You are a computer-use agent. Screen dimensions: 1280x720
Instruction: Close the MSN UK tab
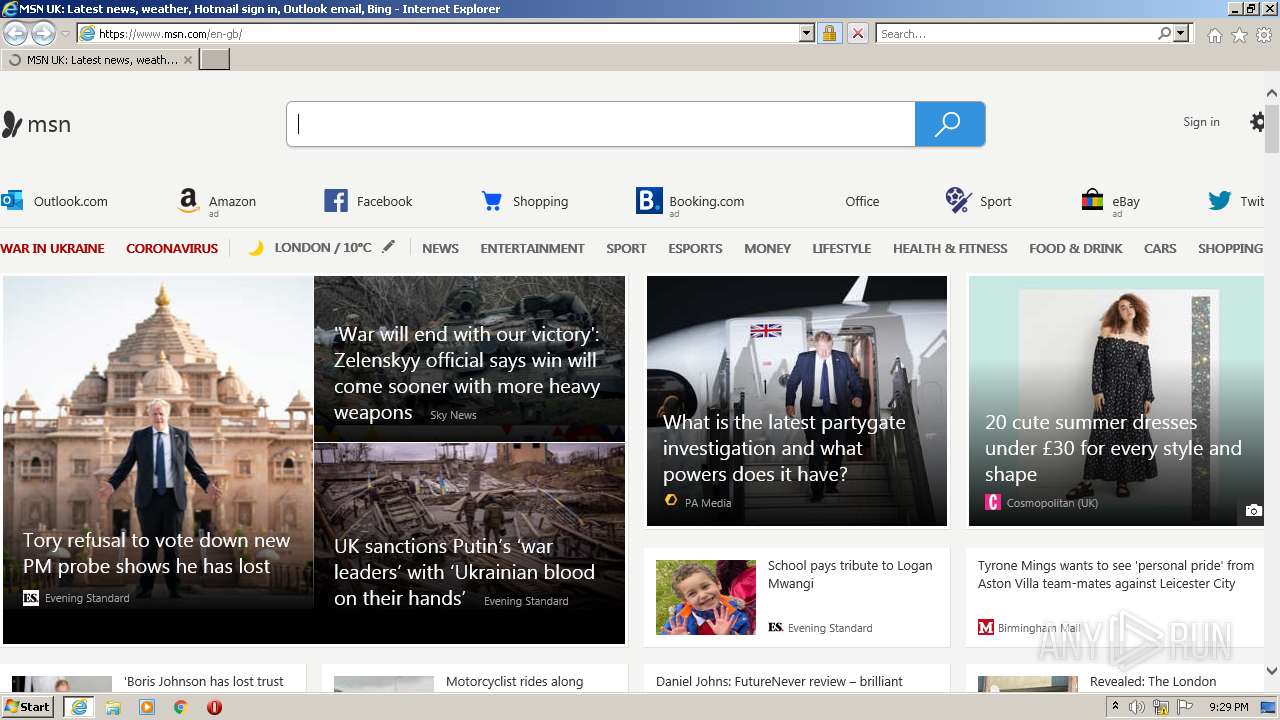187,60
